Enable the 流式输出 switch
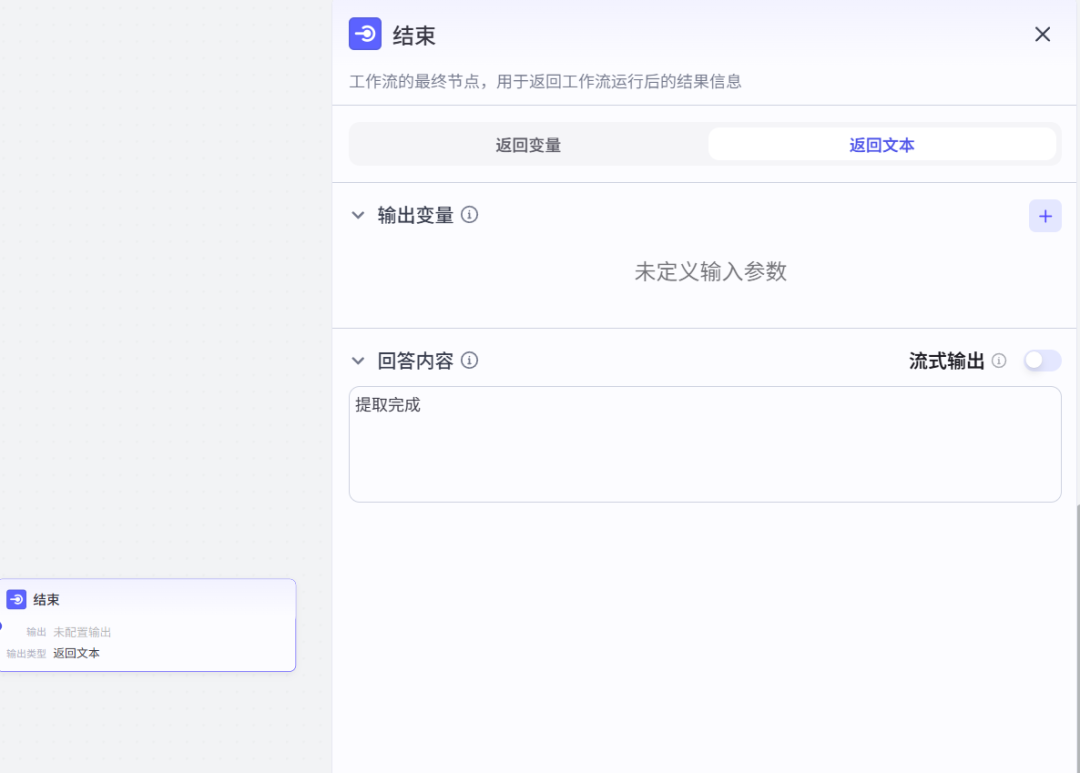The width and height of the screenshot is (1080, 773). [x=1042, y=360]
